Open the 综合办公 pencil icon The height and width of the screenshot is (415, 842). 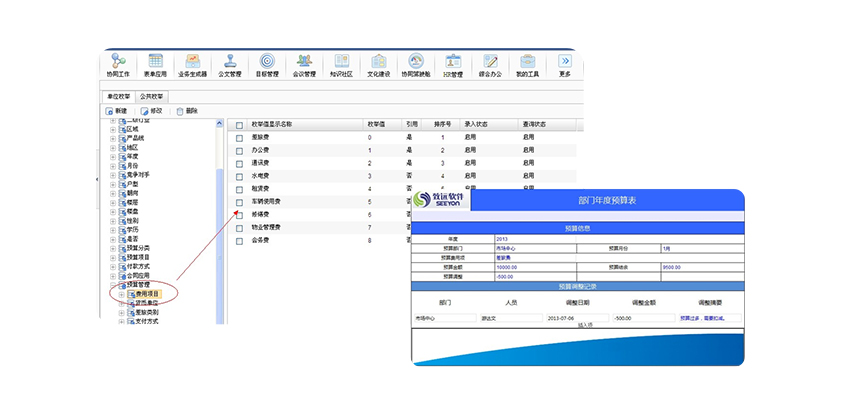tap(490, 61)
